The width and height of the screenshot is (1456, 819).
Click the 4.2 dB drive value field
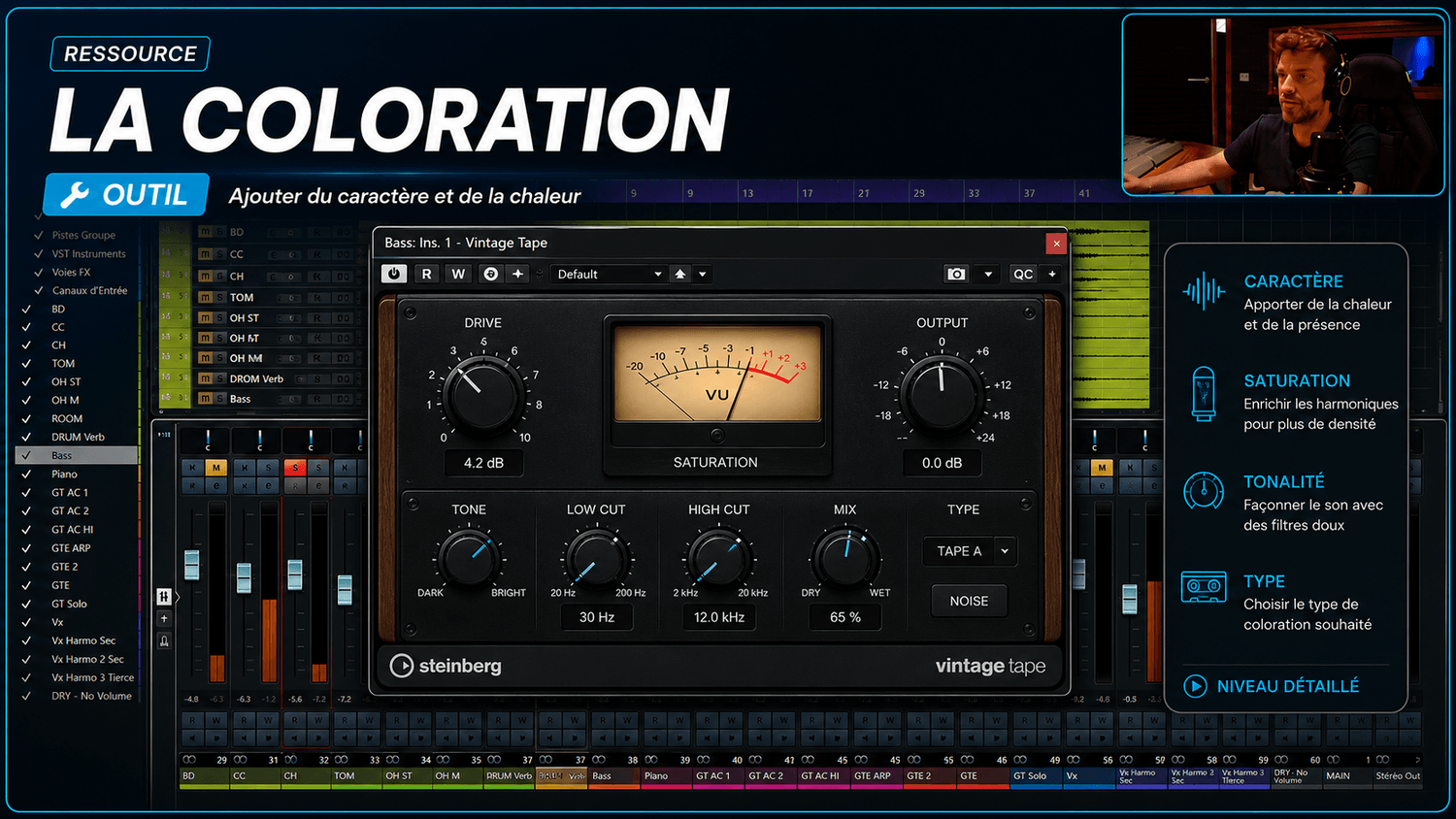click(x=483, y=463)
